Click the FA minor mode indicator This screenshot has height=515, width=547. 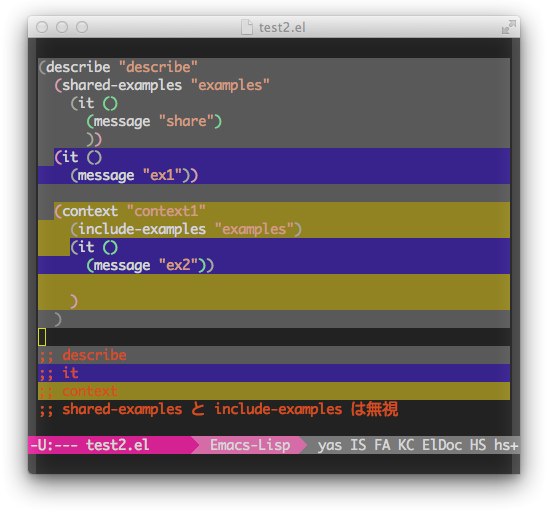coord(382,445)
